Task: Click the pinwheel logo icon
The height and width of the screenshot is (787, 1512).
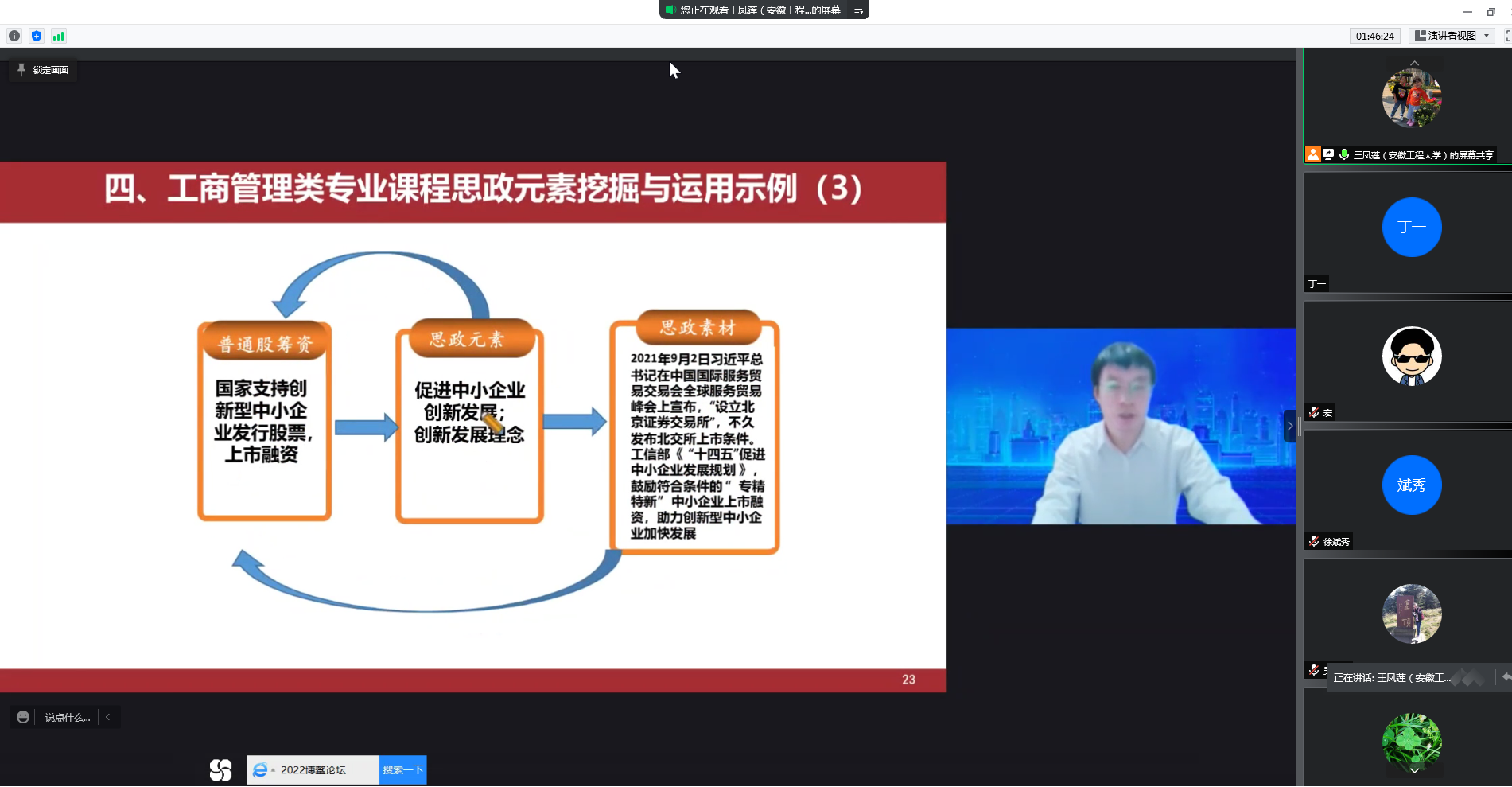Action: (x=220, y=769)
